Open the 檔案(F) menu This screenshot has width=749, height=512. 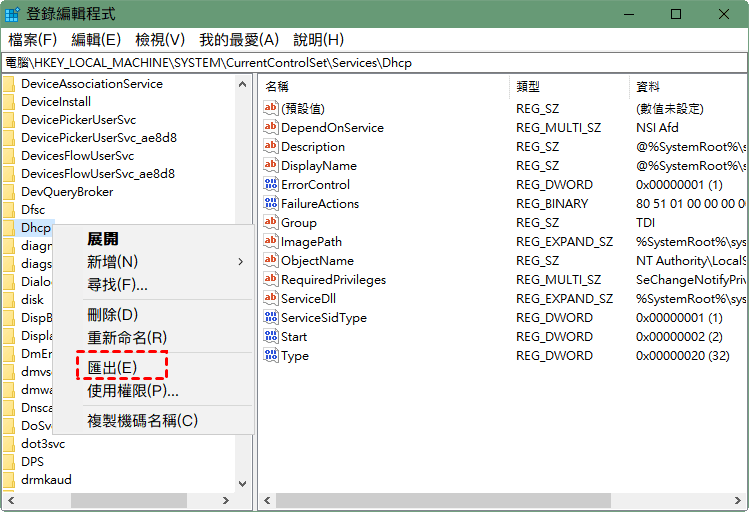coord(32,40)
